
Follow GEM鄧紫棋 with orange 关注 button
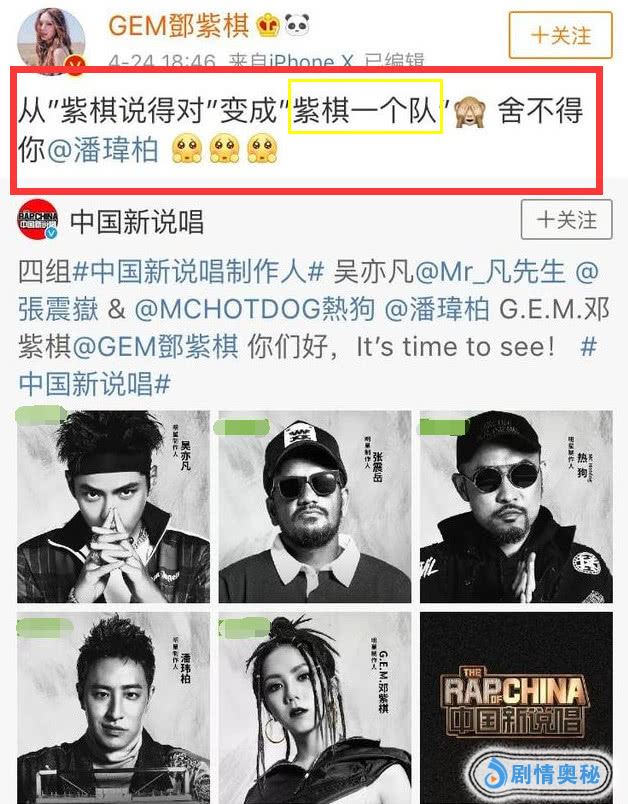coord(560,35)
